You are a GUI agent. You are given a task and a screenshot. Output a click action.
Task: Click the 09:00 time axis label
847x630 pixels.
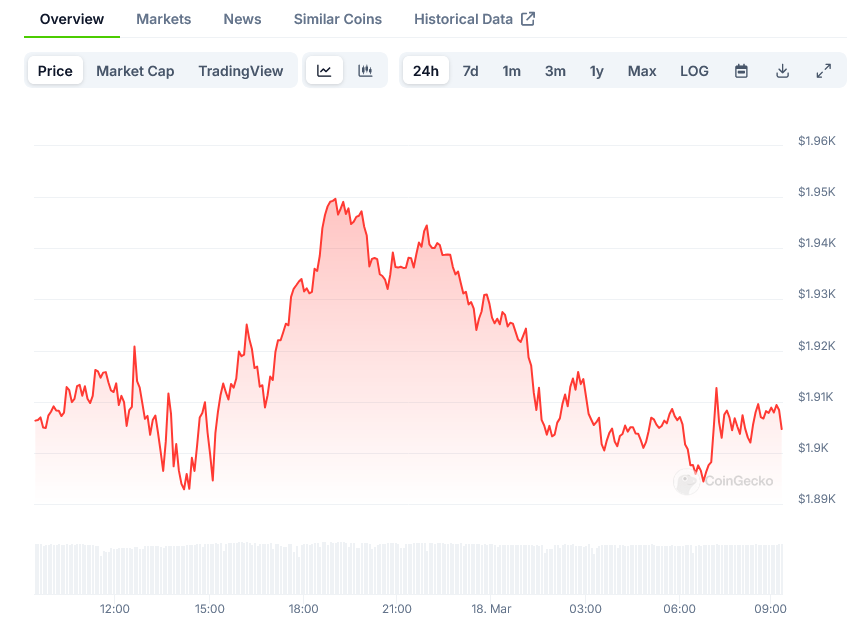pyautogui.click(x=770, y=609)
